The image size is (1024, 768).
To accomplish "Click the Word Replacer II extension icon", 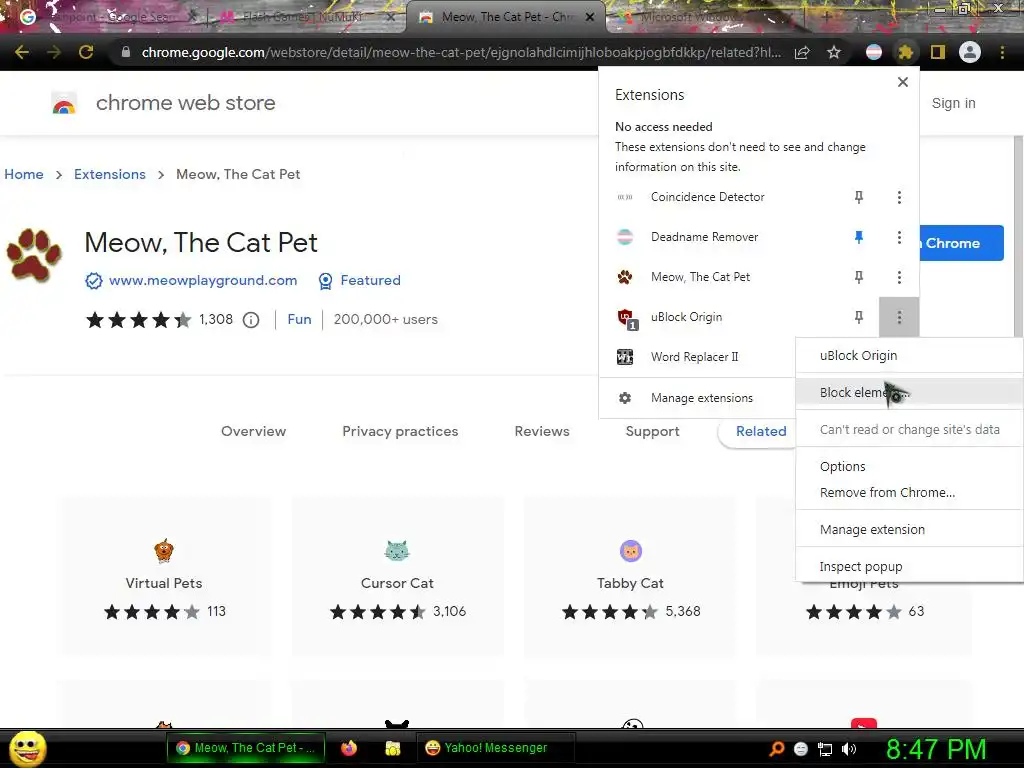I will point(625,357).
